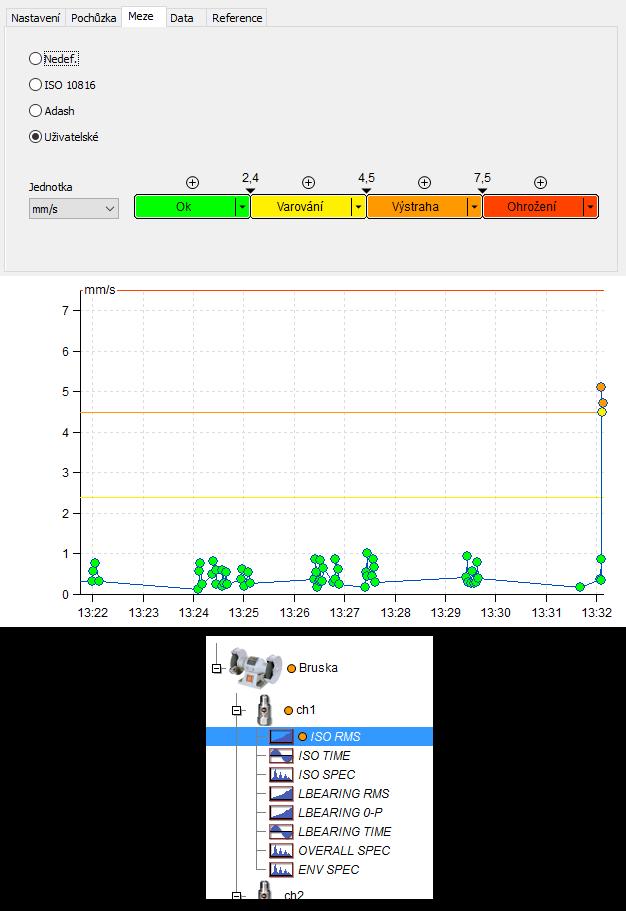Click the LBEARING RMS trend icon
The image size is (626, 911).
coord(281,794)
